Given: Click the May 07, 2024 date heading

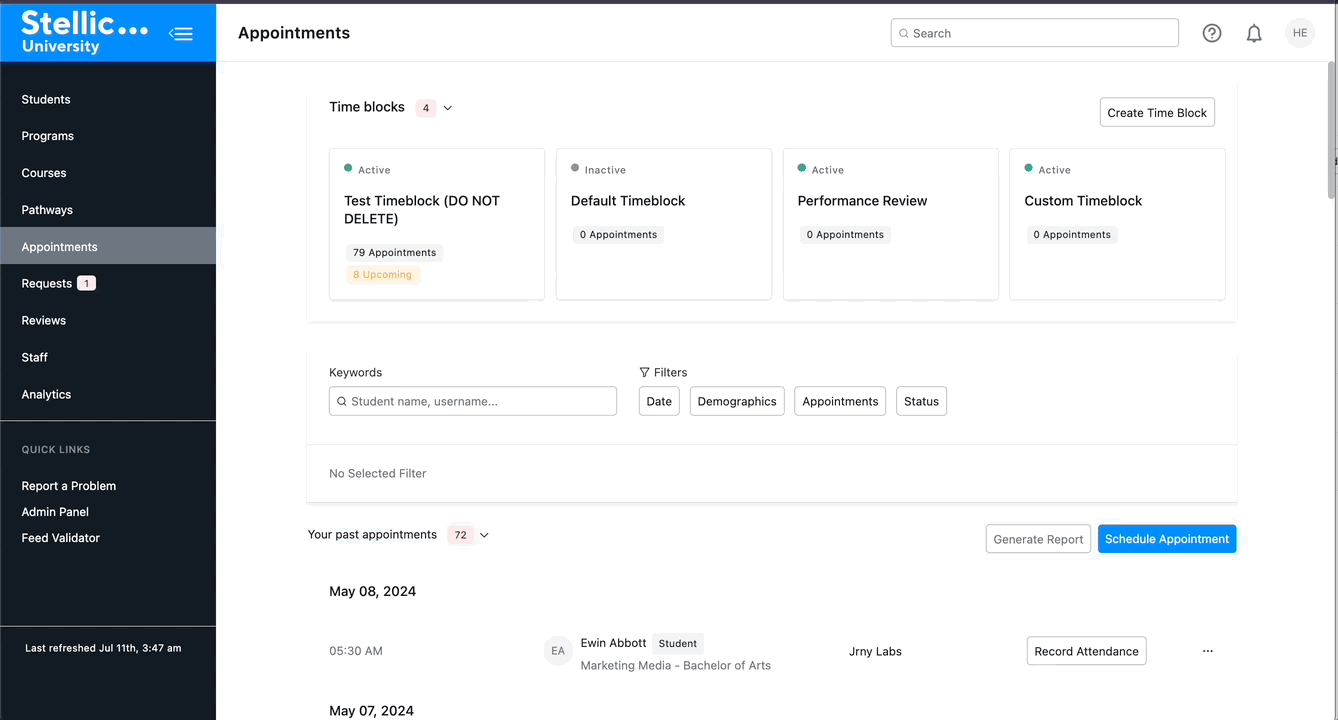Looking at the screenshot, I should tap(372, 710).
